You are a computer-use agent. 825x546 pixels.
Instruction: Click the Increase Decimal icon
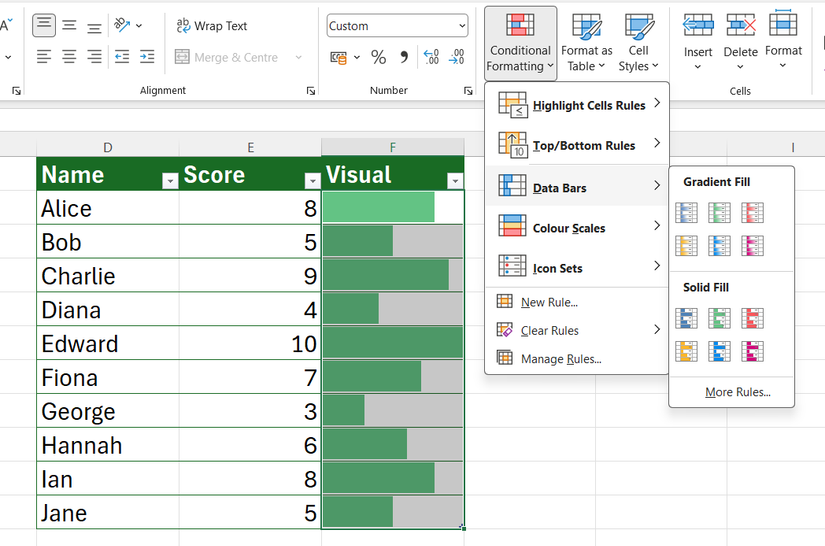point(431,57)
